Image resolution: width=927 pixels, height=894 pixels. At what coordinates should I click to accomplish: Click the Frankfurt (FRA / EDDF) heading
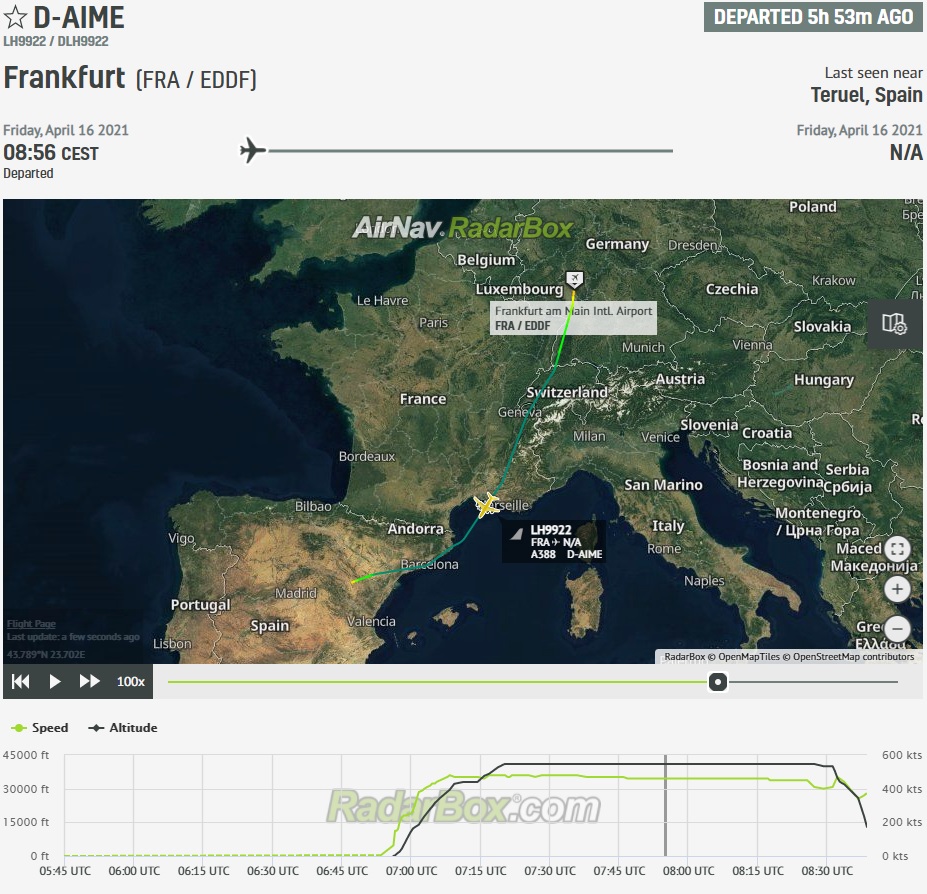(130, 78)
